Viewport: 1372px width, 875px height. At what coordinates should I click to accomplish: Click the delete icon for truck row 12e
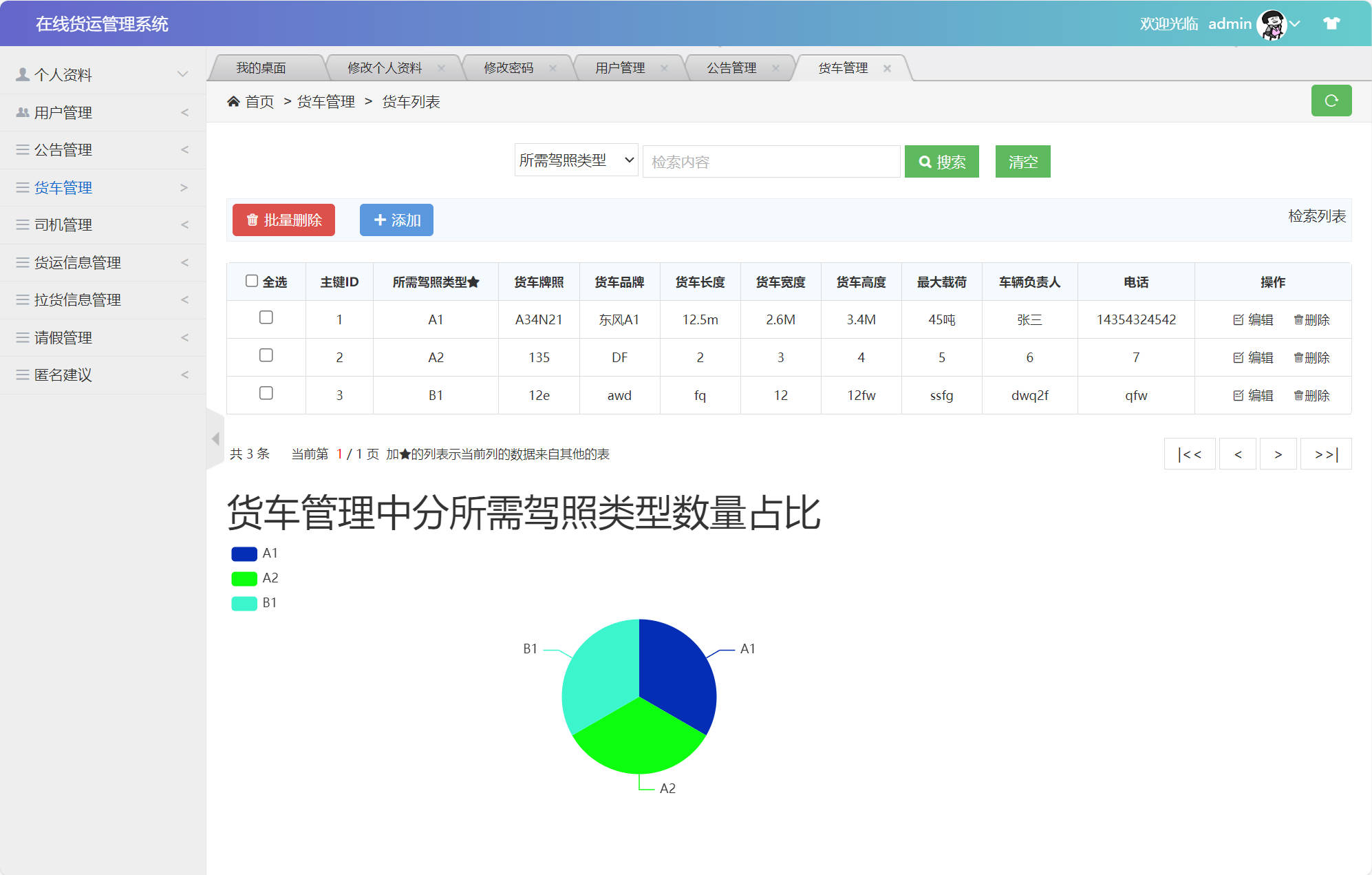tap(1298, 395)
